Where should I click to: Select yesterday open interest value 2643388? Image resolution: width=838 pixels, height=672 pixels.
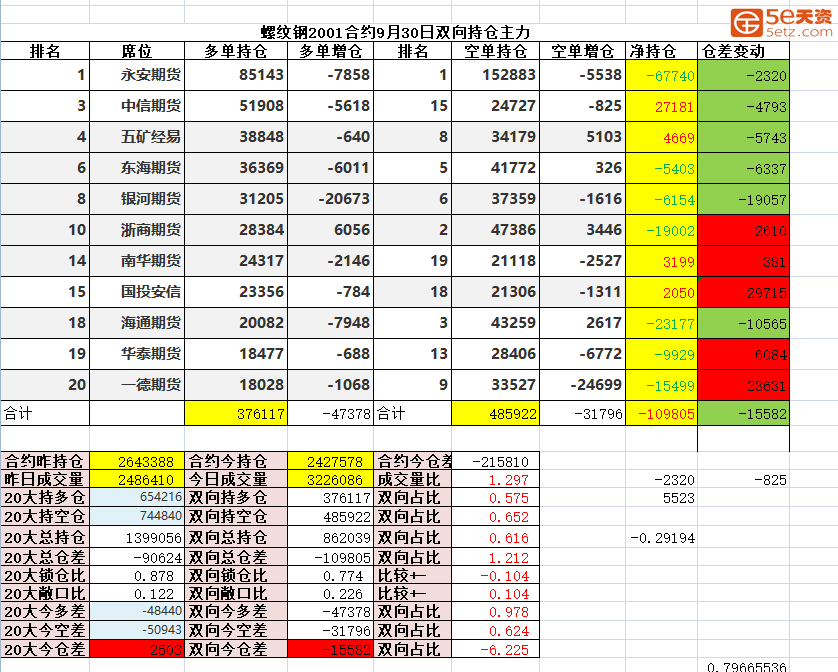click(137, 461)
